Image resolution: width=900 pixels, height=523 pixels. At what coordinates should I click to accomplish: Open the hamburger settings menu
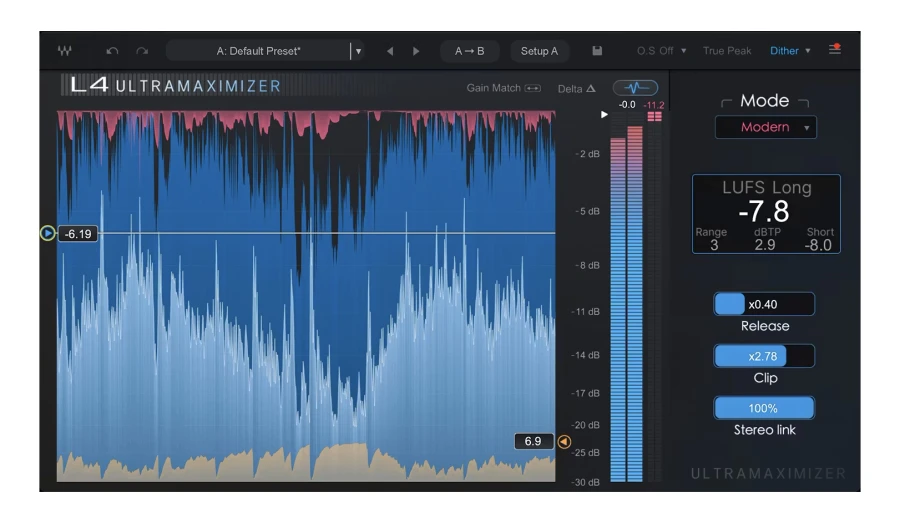click(x=835, y=49)
